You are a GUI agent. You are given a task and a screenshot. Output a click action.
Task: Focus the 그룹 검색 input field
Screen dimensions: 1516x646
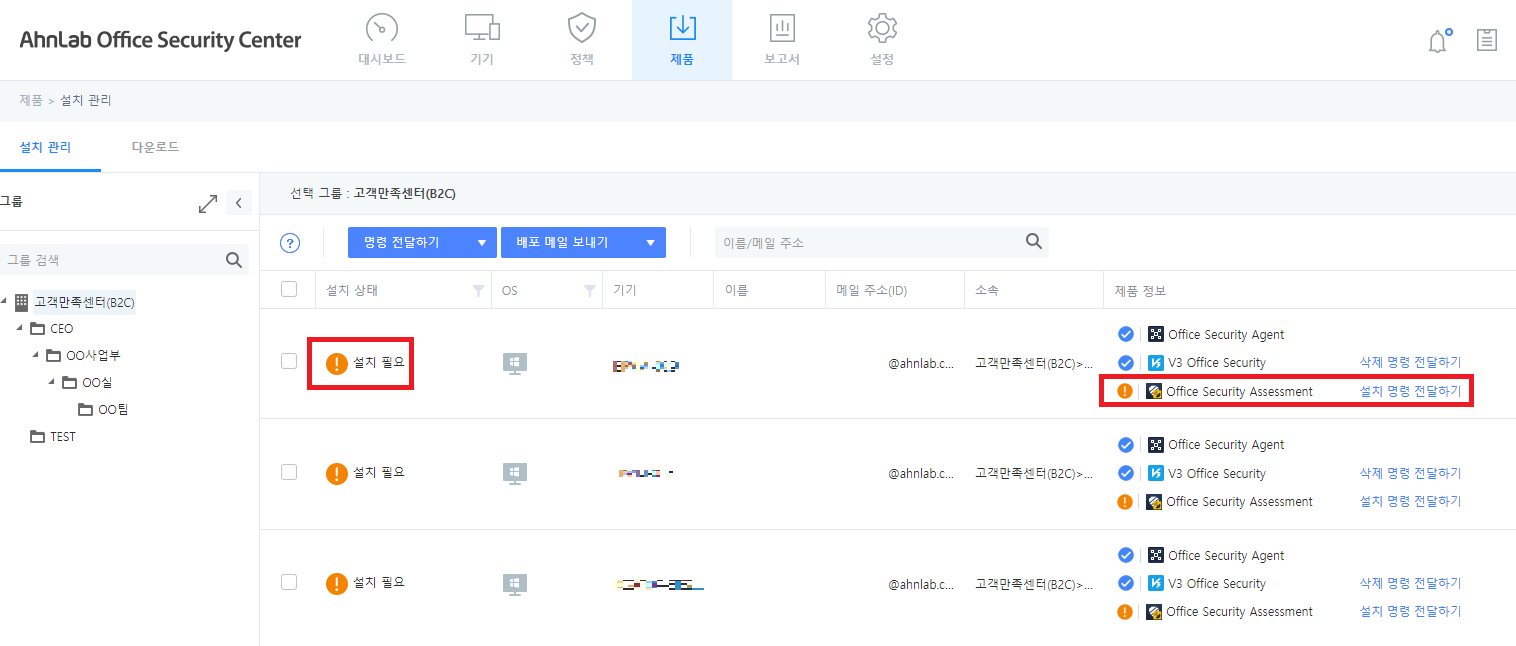(110, 260)
